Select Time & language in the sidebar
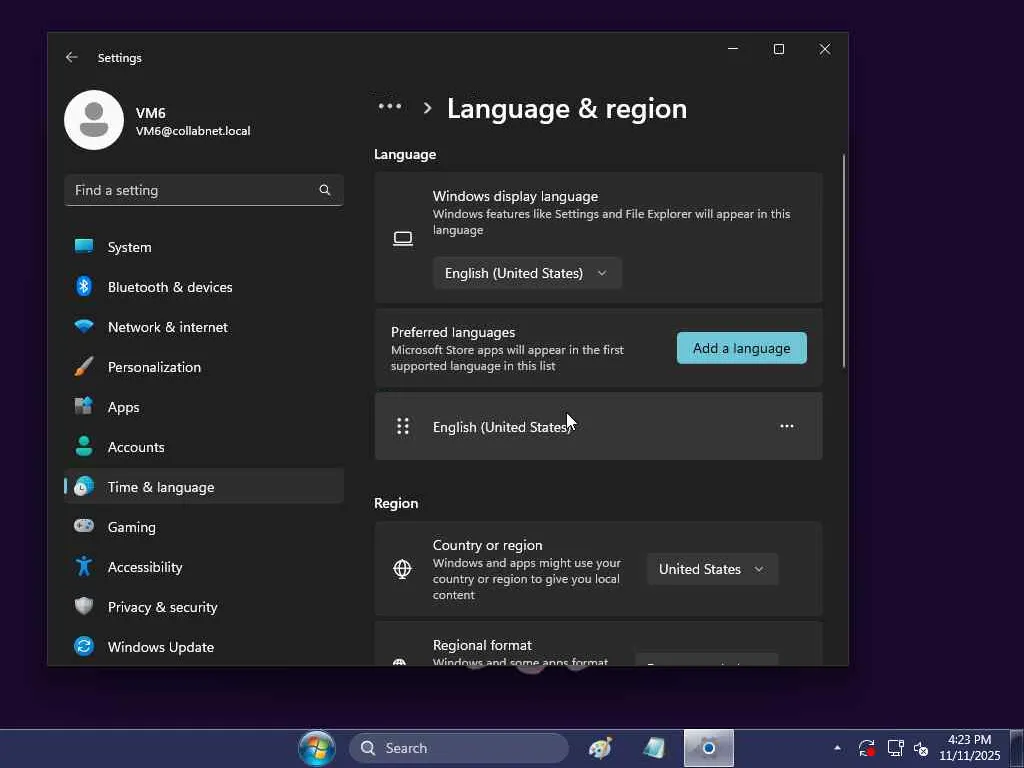This screenshot has height=768, width=1024. tap(204, 487)
